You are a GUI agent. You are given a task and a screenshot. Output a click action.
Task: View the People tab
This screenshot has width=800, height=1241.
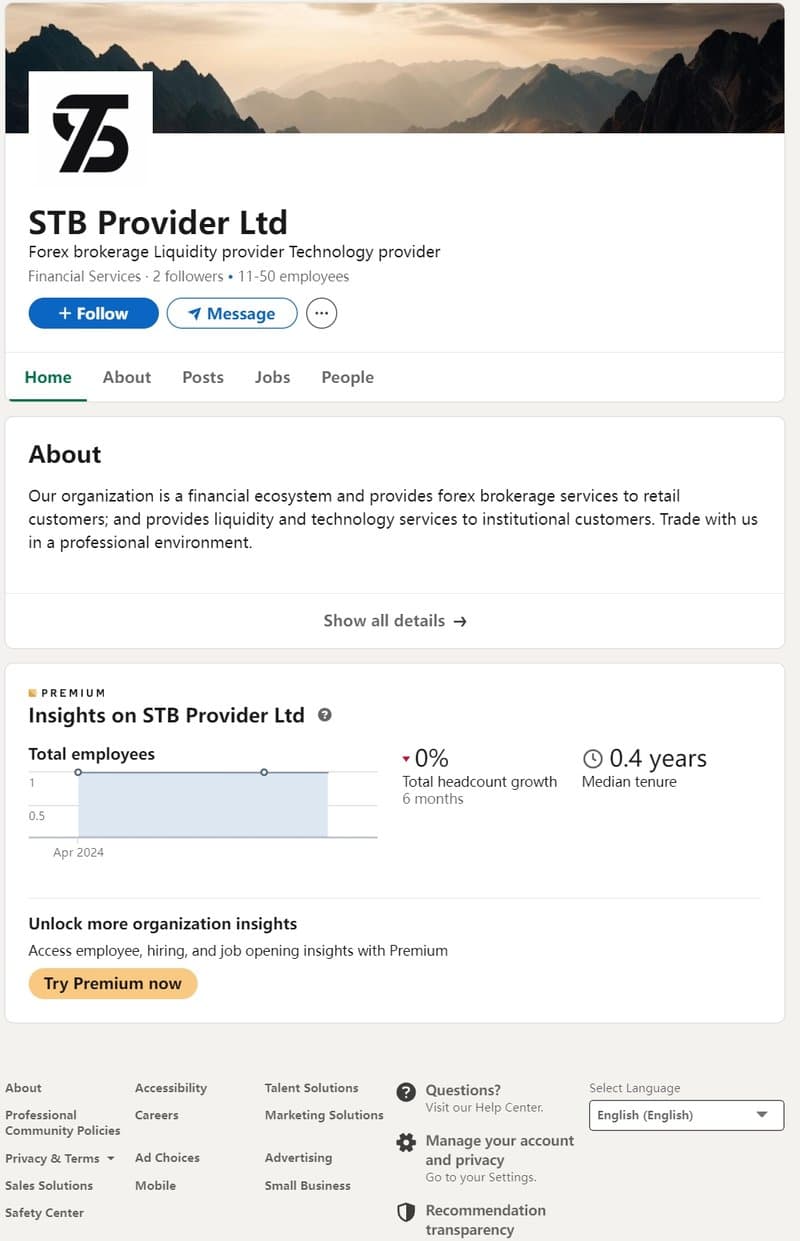tap(347, 377)
